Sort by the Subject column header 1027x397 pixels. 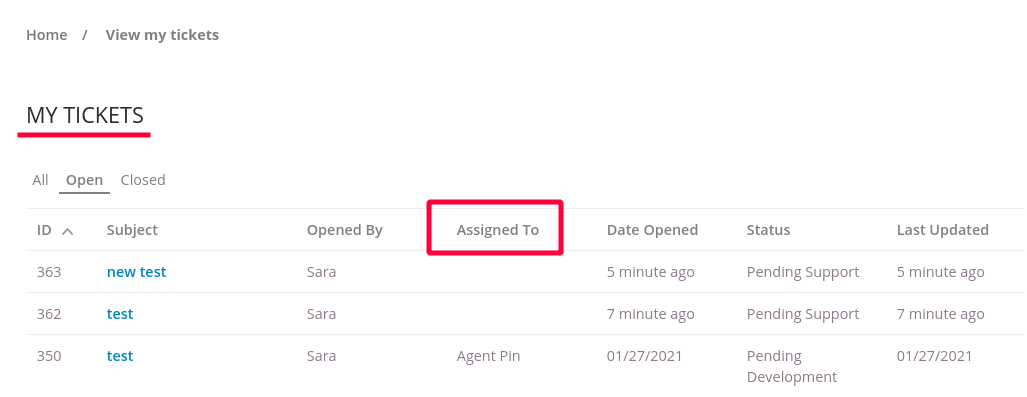(132, 230)
